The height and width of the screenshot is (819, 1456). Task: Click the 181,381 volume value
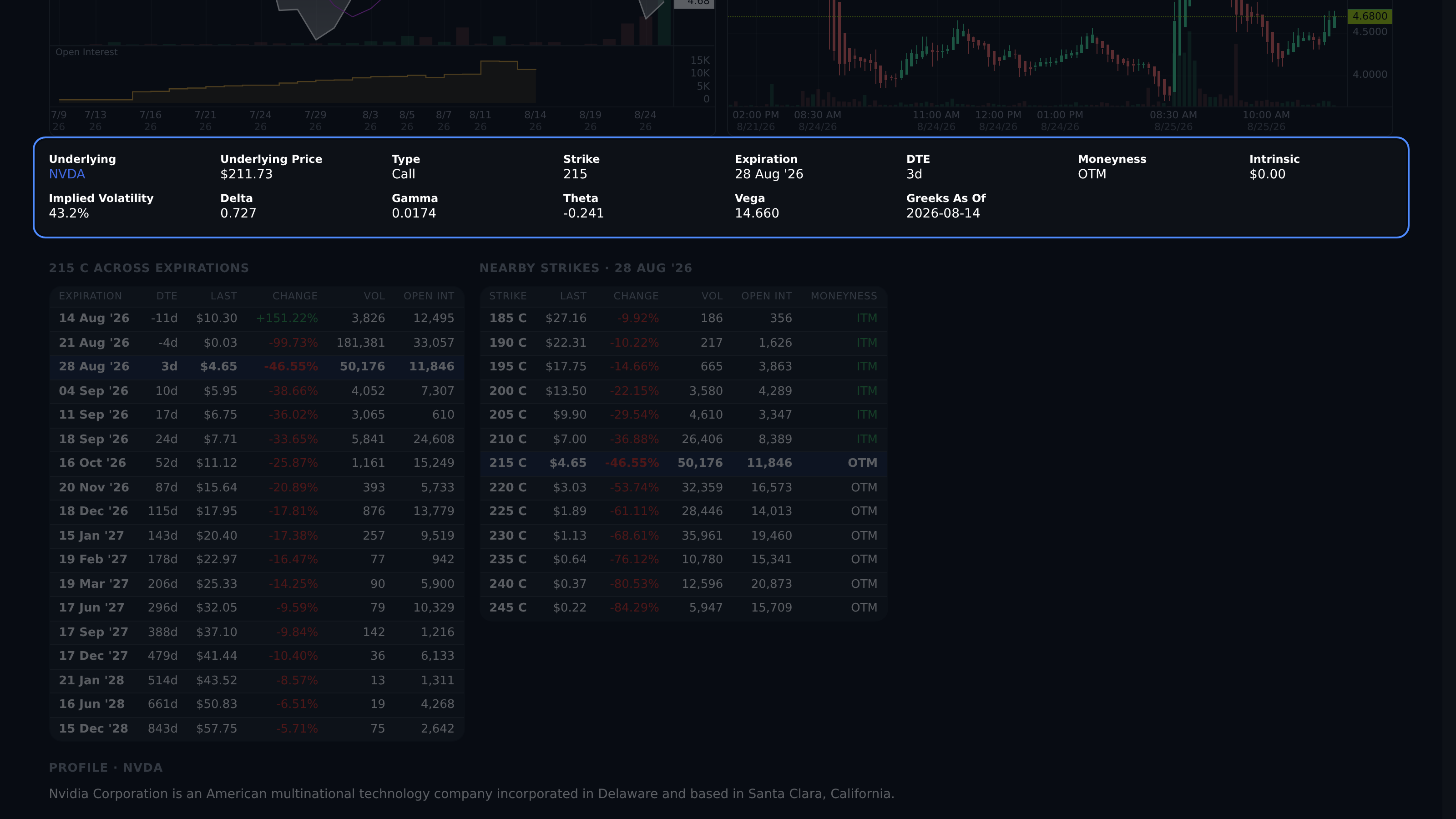coord(361,343)
